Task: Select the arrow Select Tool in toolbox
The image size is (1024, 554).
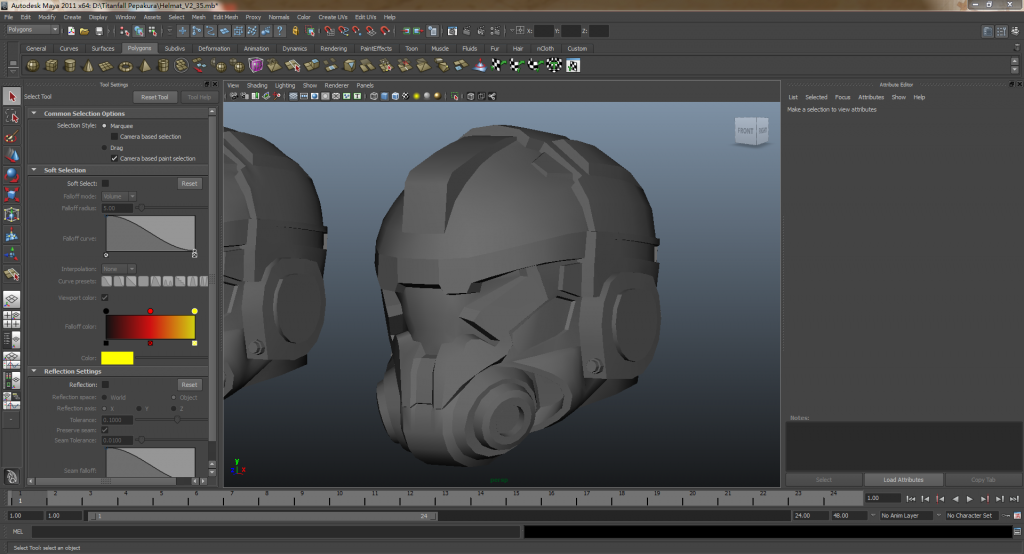Action: 11,96
